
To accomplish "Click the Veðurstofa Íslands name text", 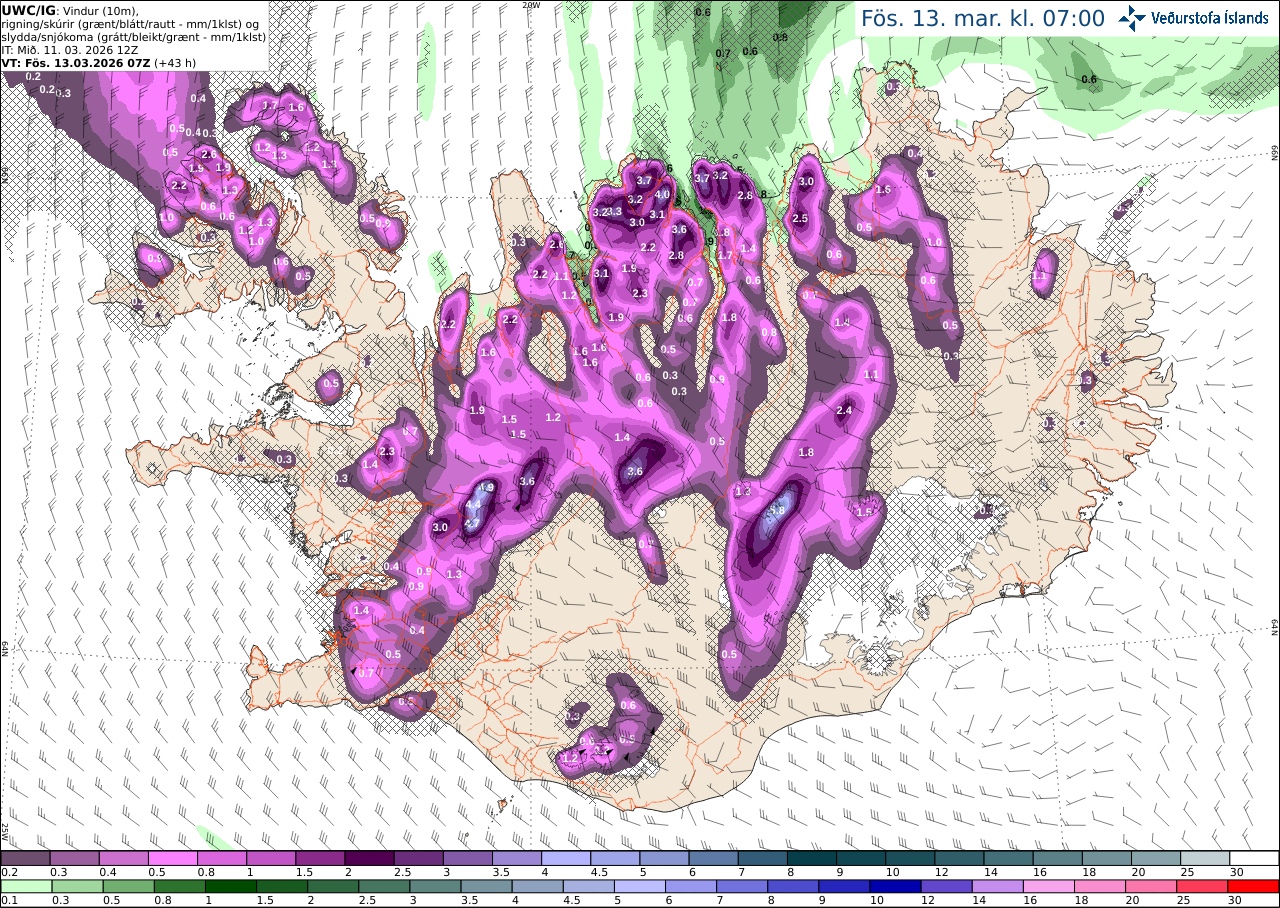I will click(1210, 18).
